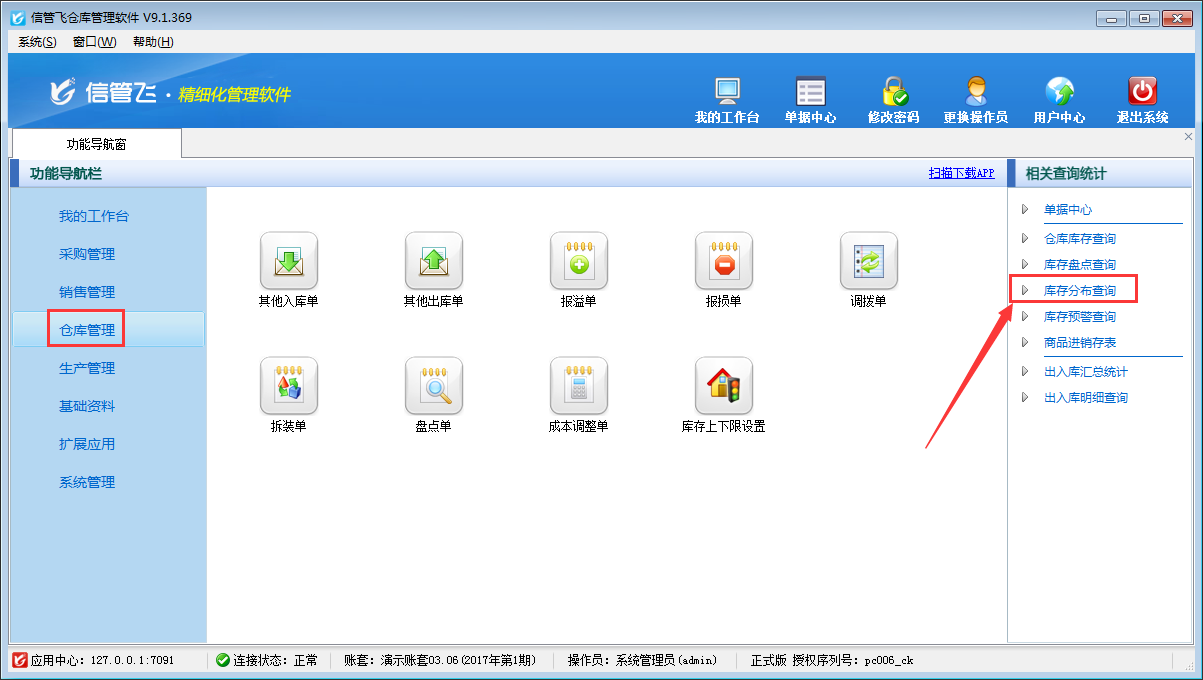Launch the 拆装单 icon
Screen dimensions: 1203x680
coord(288,386)
